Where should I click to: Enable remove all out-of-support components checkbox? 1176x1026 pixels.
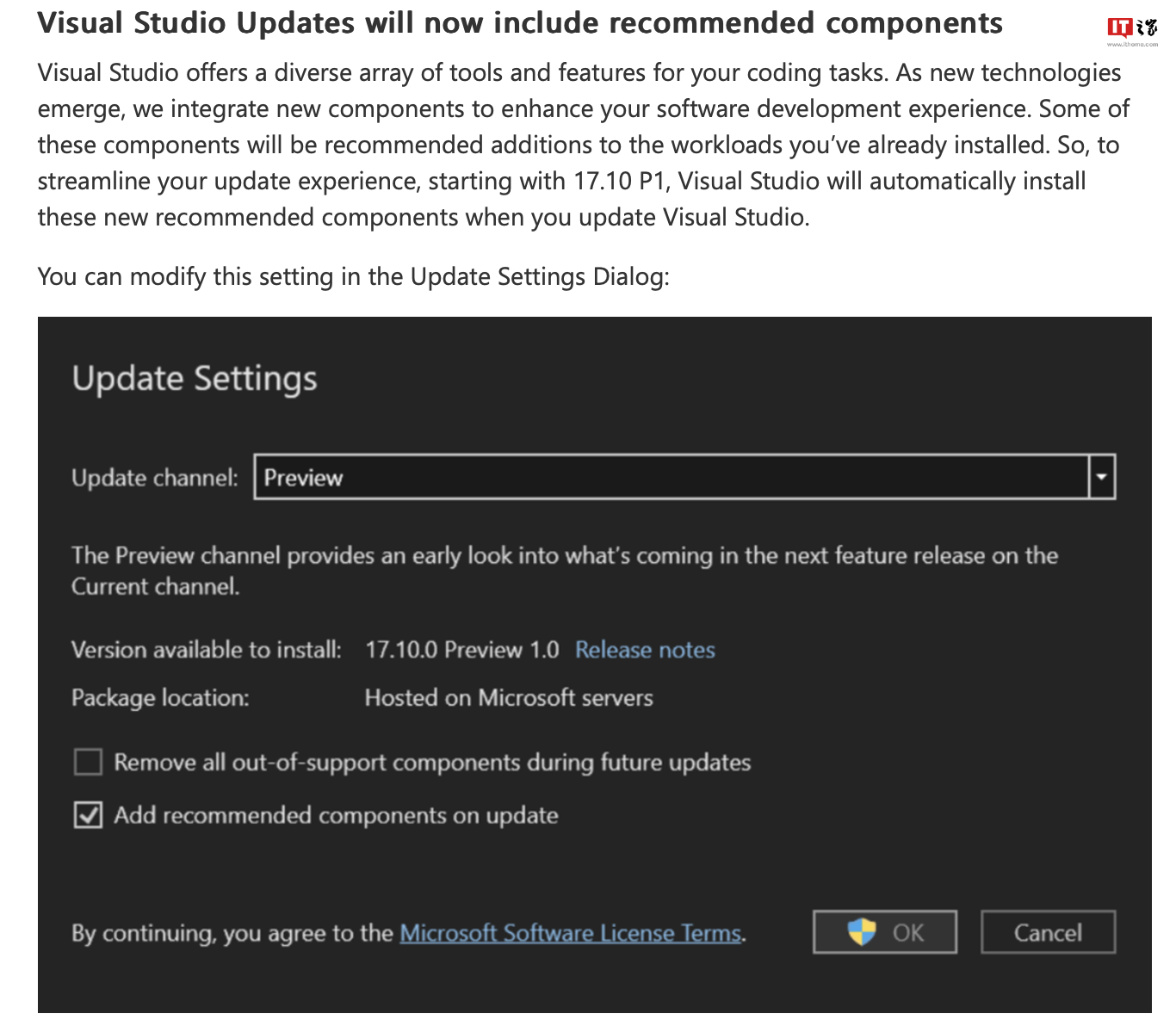[88, 762]
